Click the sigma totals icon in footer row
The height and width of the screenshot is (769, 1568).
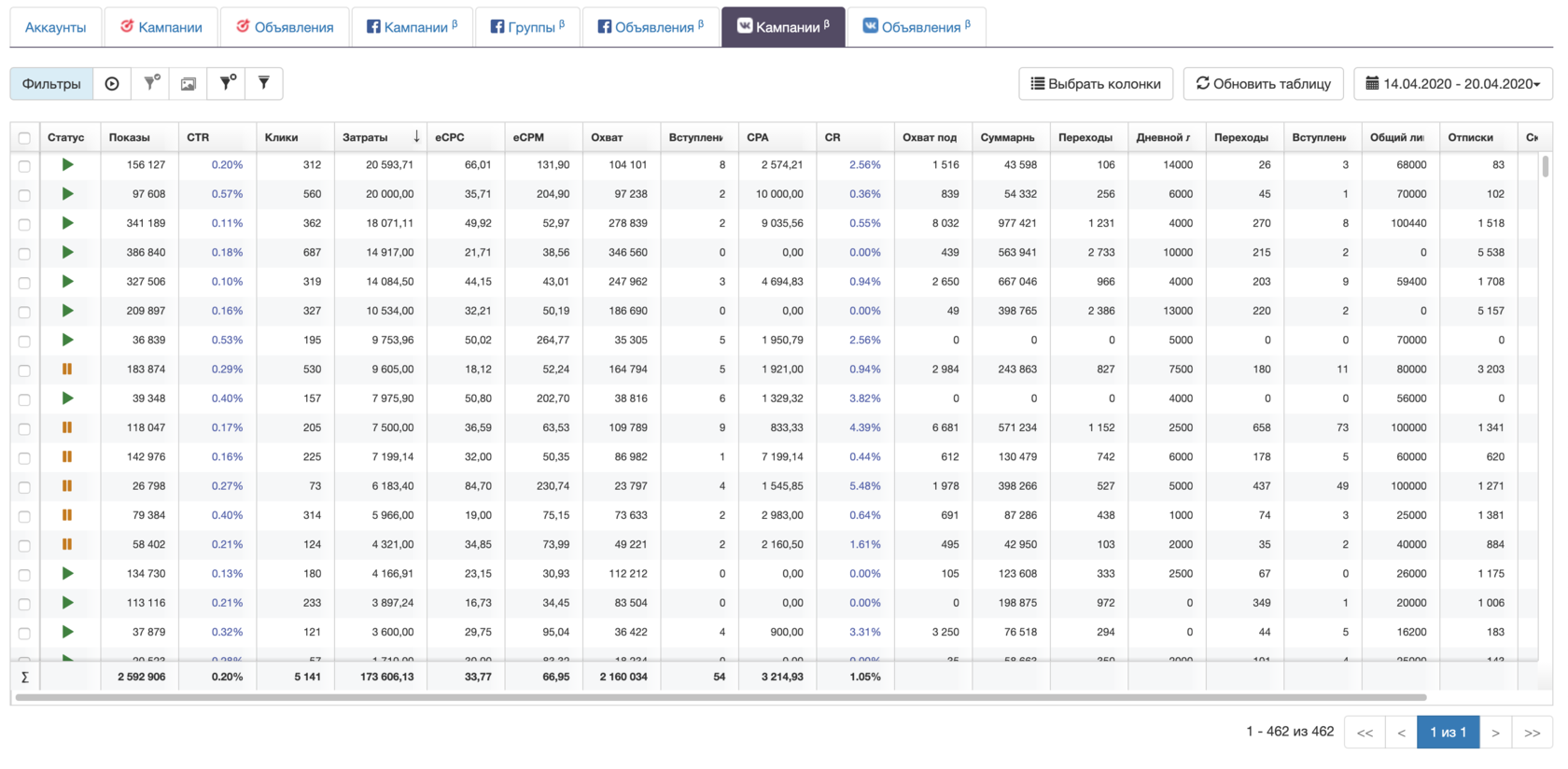[25, 677]
